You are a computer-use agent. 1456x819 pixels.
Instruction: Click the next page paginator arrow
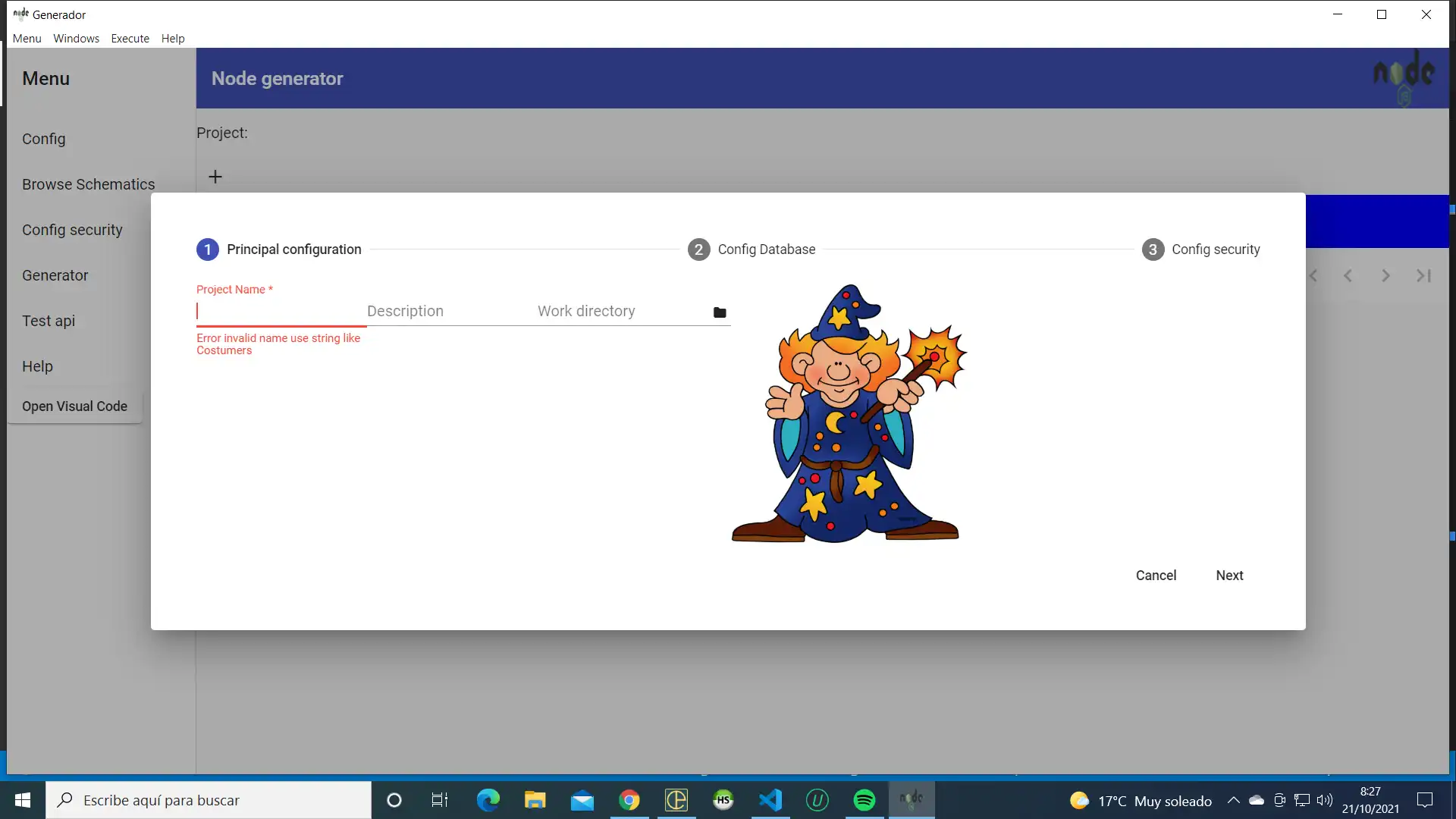coord(1385,276)
